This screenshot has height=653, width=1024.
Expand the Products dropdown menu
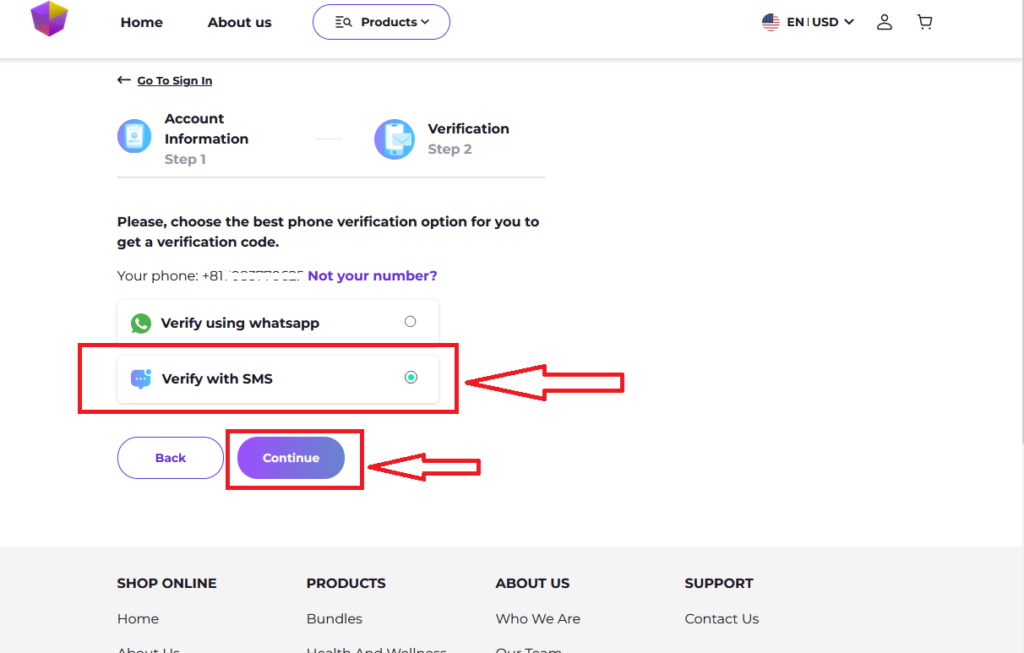[381, 22]
